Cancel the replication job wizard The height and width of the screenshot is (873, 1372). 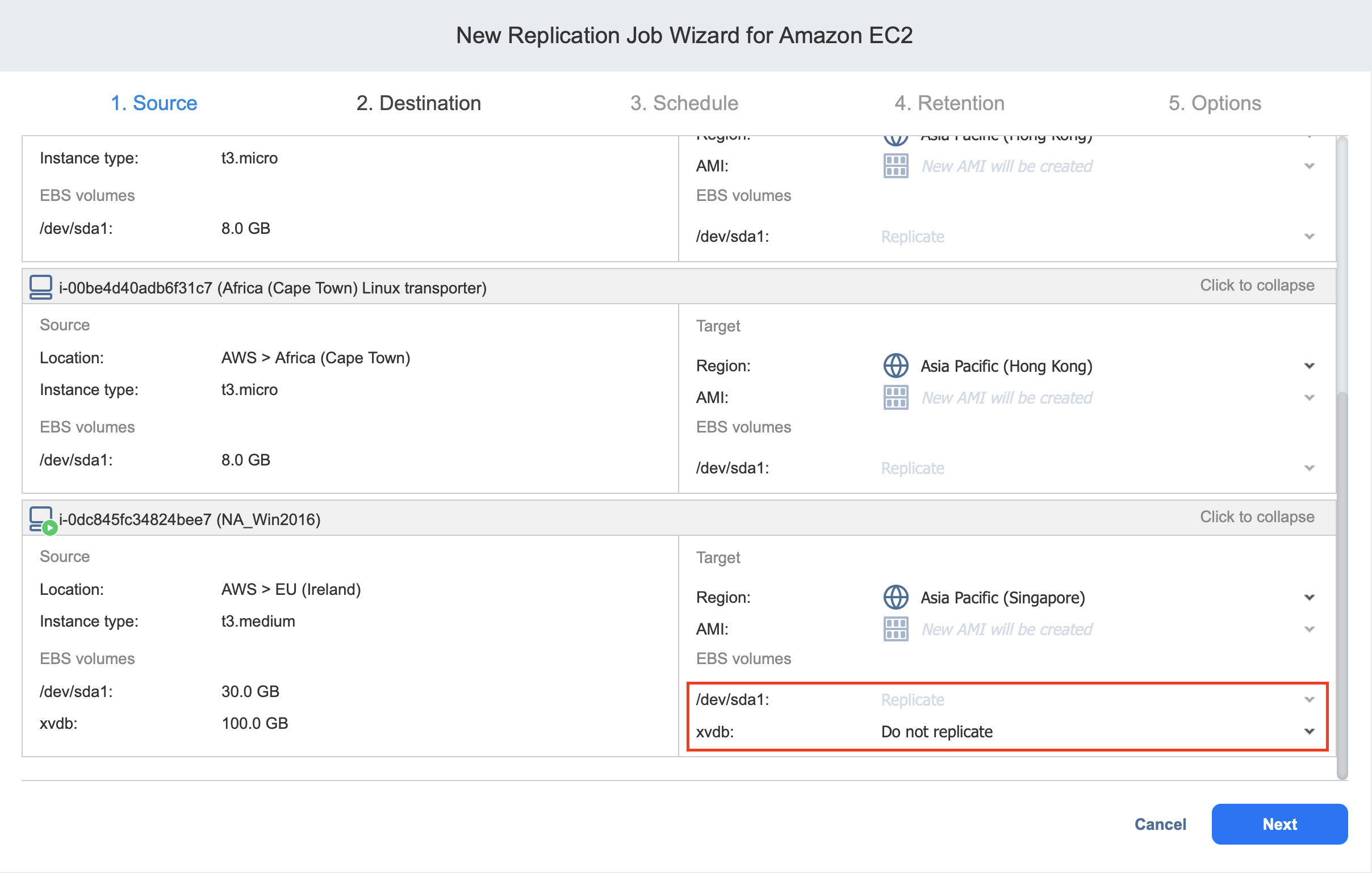[1160, 824]
